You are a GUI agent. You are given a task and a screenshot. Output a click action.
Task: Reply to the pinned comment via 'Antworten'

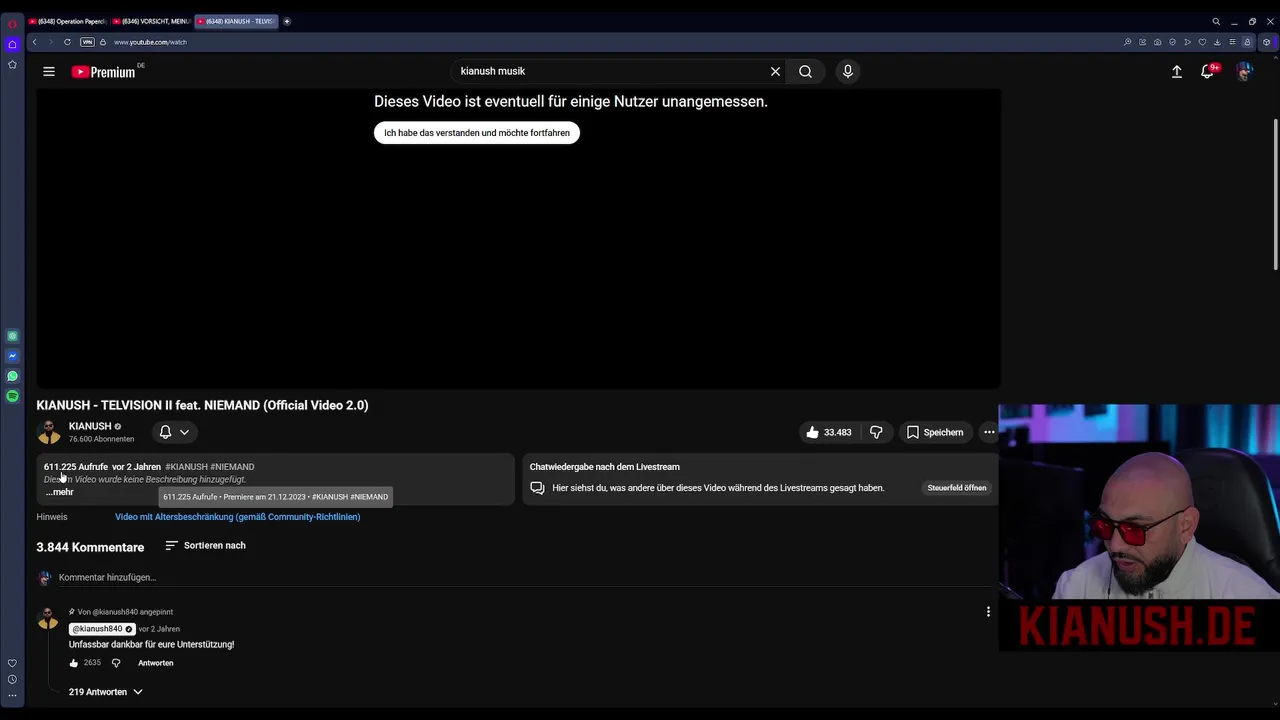pyautogui.click(x=156, y=663)
